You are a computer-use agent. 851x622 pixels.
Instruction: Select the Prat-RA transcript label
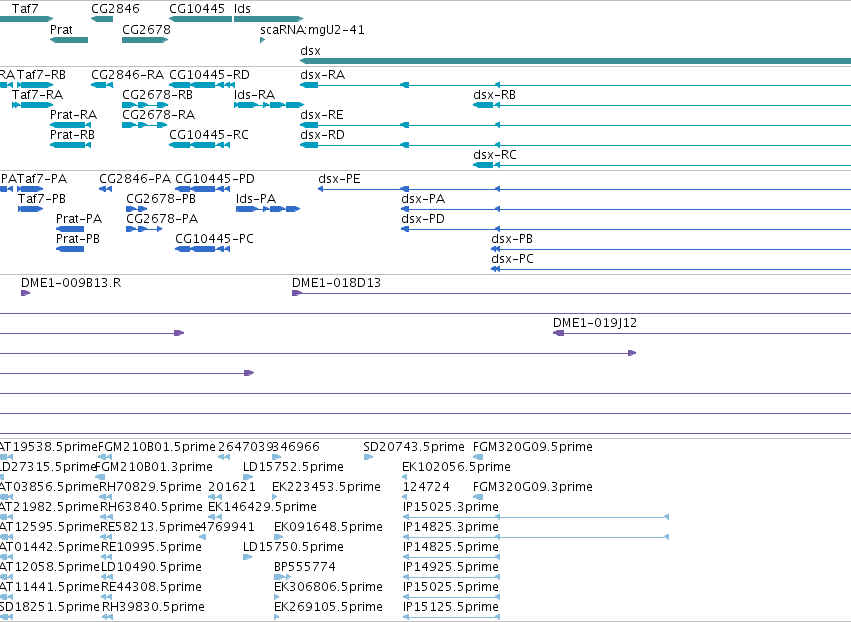(73, 115)
